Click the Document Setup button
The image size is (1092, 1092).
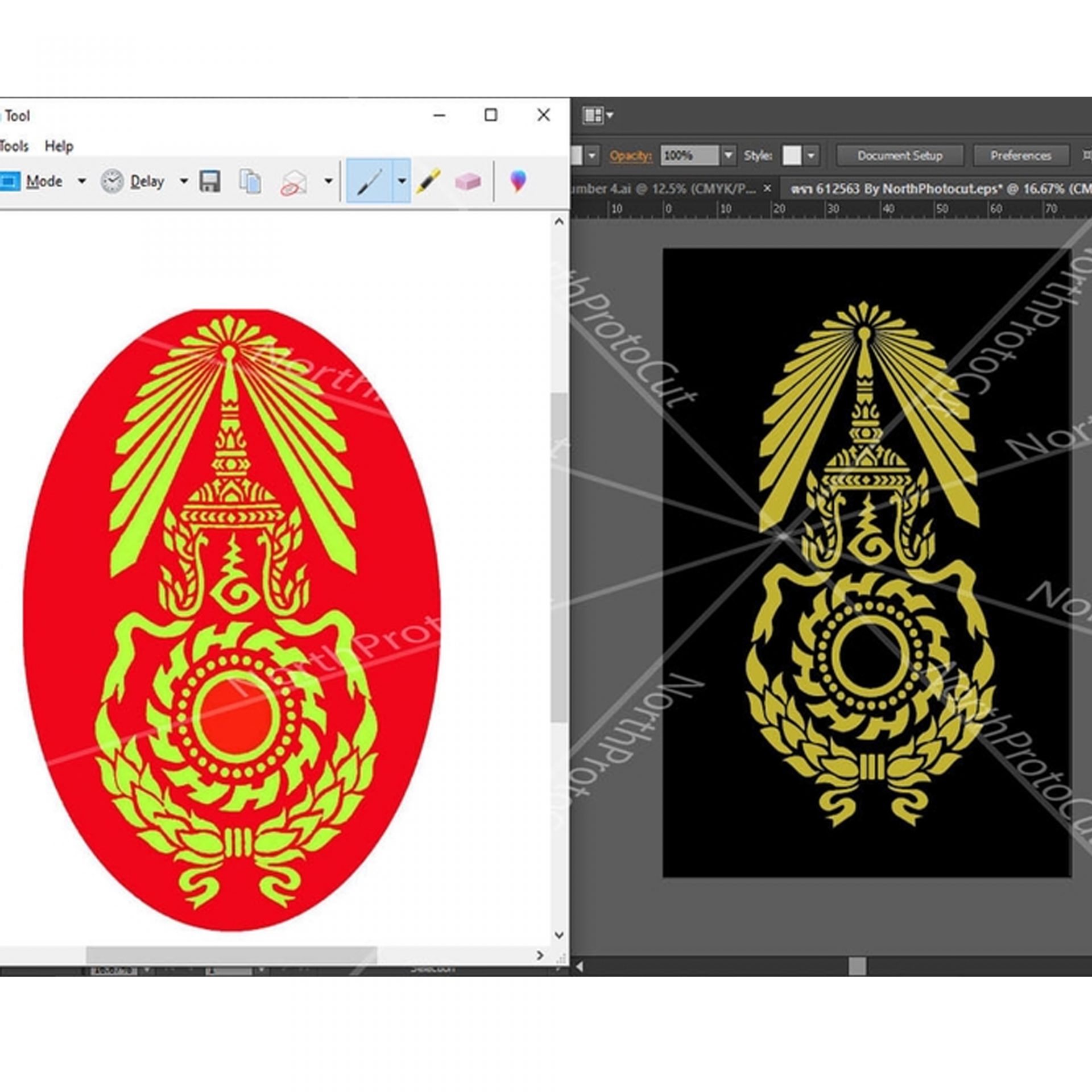[900, 155]
